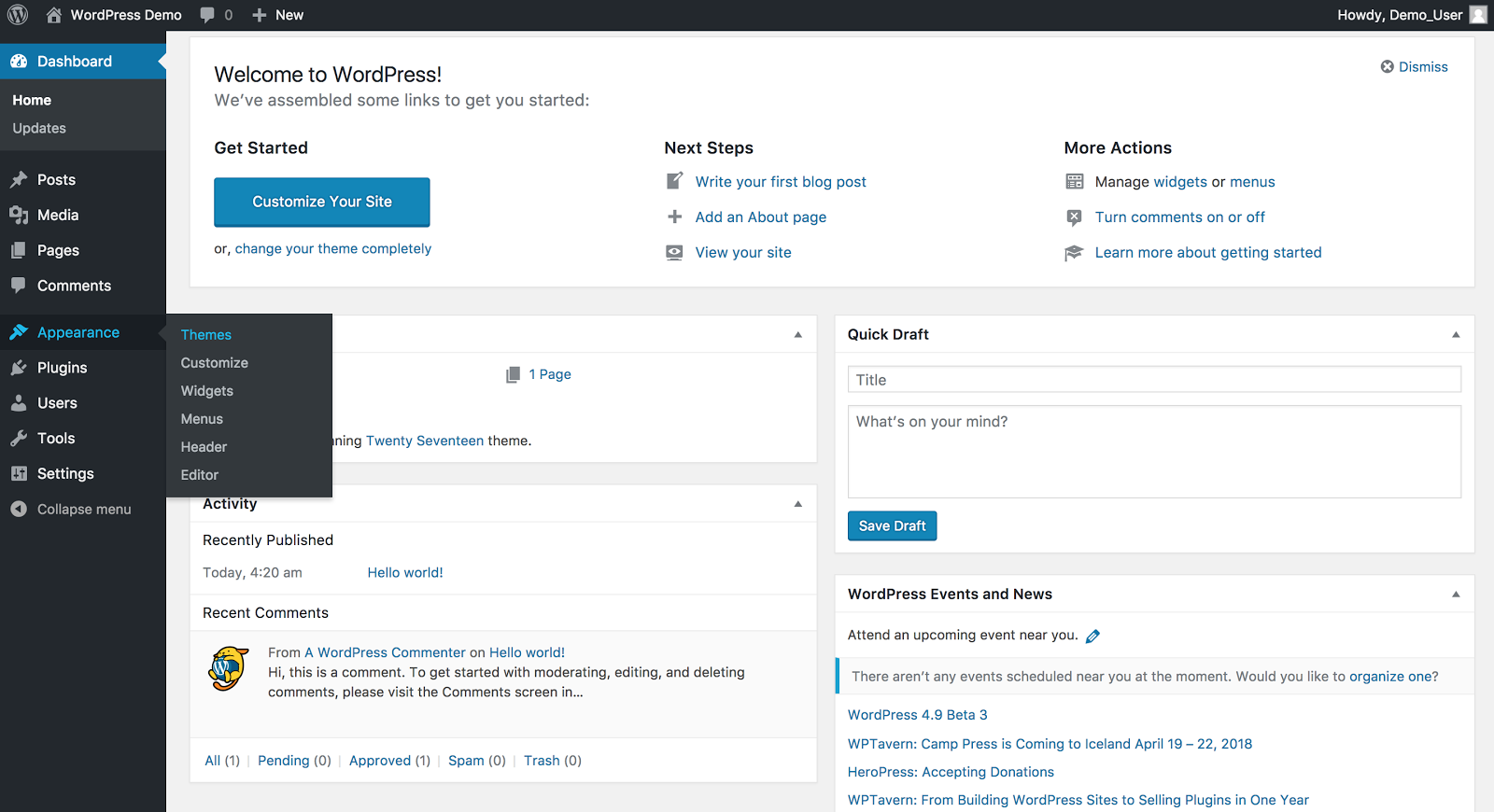1494x812 pixels.
Task: Click the Demo_User avatar in top bar
Action: [1478, 15]
